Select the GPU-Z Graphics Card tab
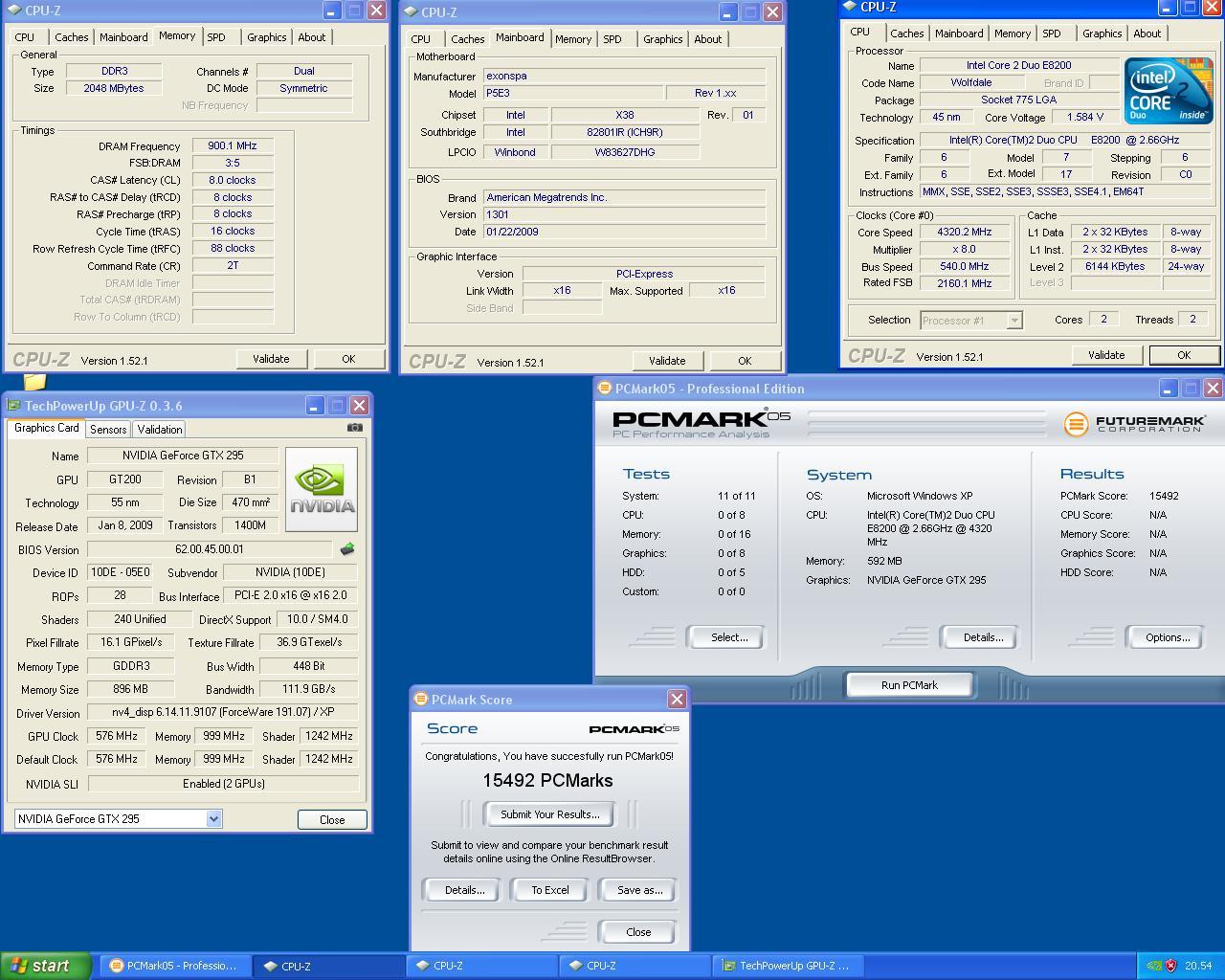1225x980 pixels. tap(46, 428)
